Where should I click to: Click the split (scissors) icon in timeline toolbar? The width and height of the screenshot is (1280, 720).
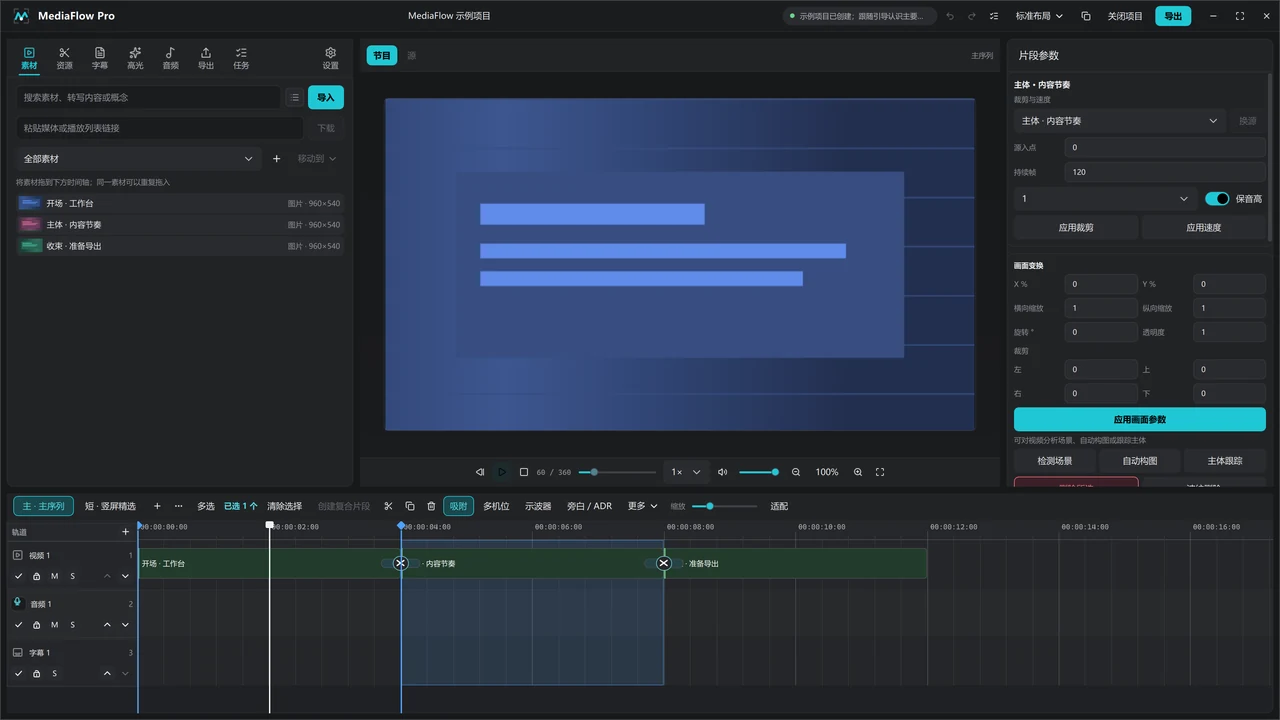(388, 506)
